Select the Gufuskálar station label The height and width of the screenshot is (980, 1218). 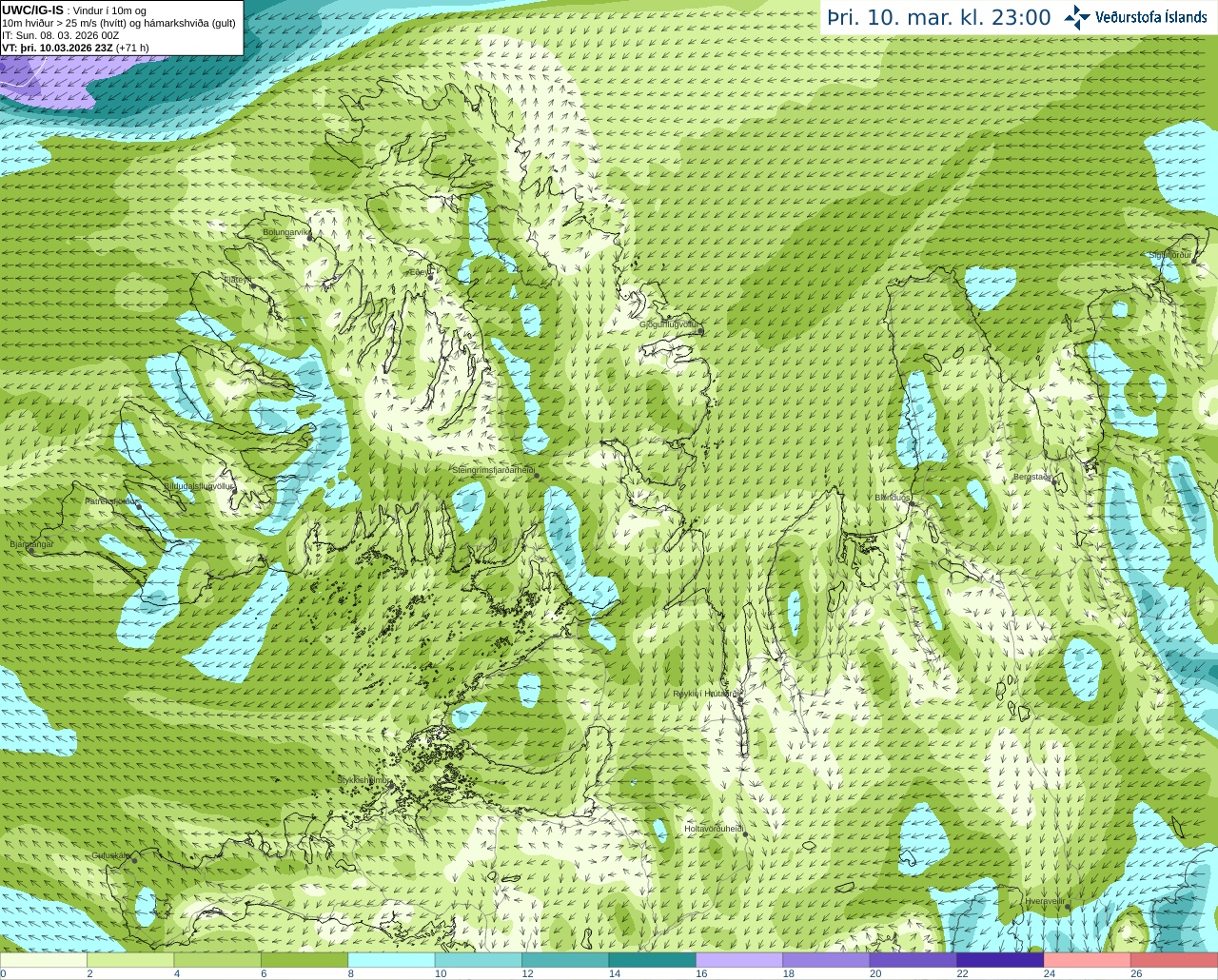[111, 855]
